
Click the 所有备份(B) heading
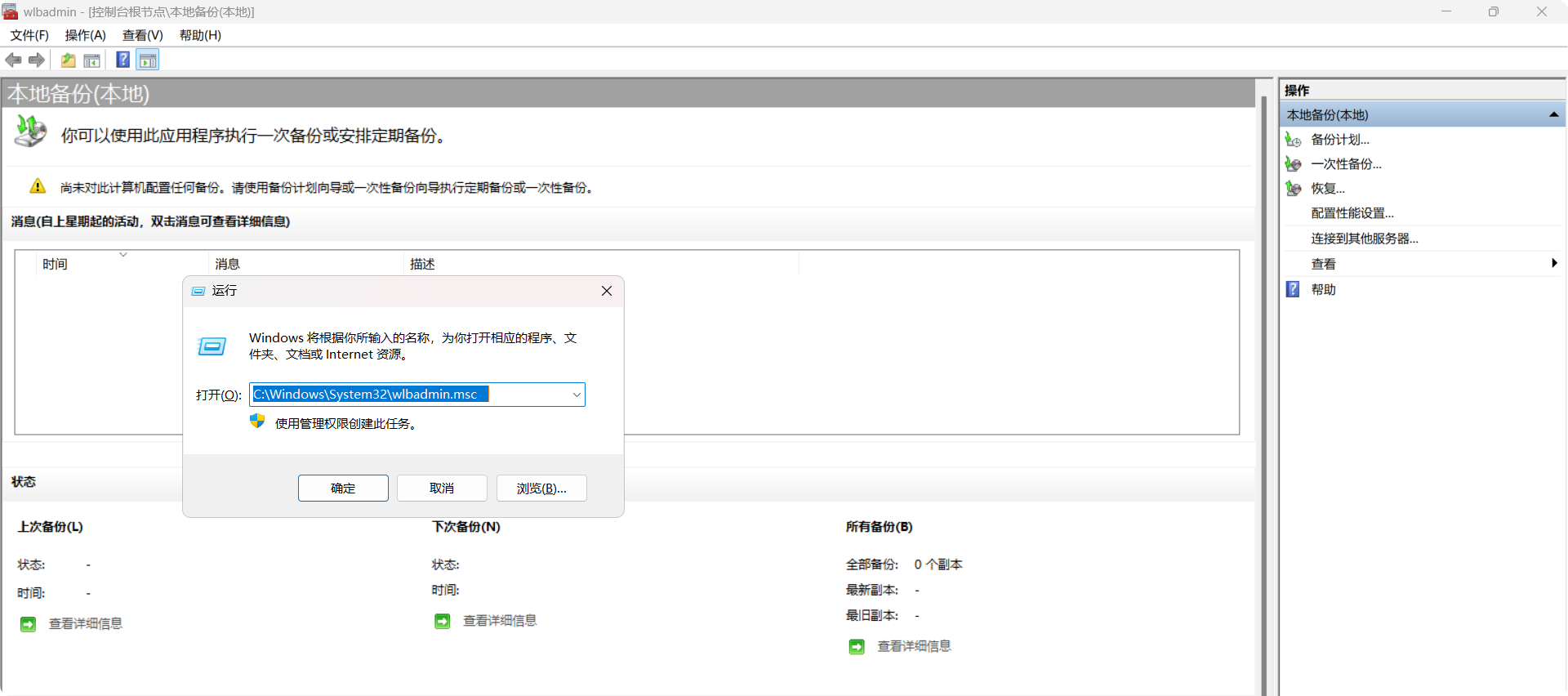click(x=880, y=527)
